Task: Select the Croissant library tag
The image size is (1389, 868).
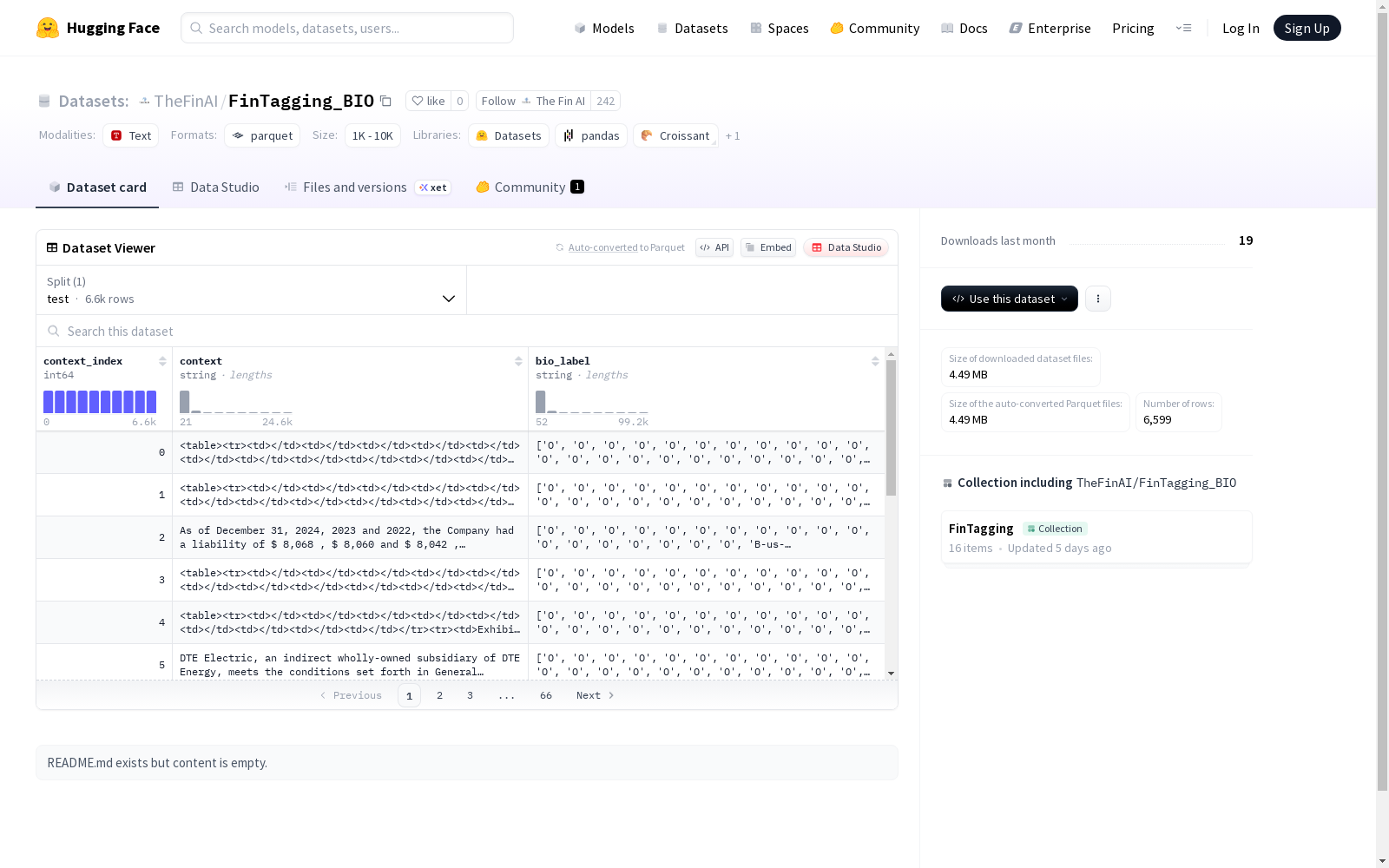Action: click(x=675, y=135)
